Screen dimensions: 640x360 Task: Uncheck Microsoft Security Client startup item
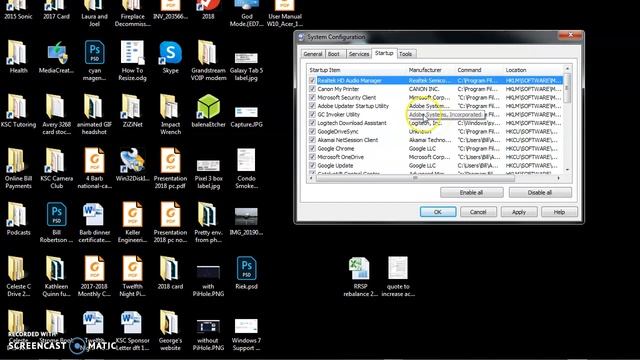(312, 98)
